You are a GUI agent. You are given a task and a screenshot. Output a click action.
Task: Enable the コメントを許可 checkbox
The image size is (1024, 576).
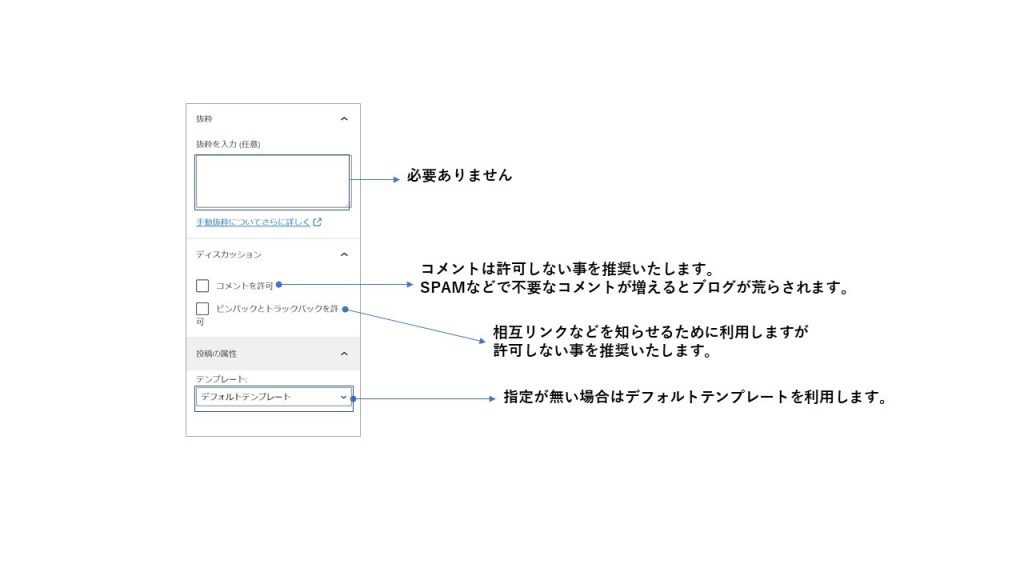pos(203,286)
